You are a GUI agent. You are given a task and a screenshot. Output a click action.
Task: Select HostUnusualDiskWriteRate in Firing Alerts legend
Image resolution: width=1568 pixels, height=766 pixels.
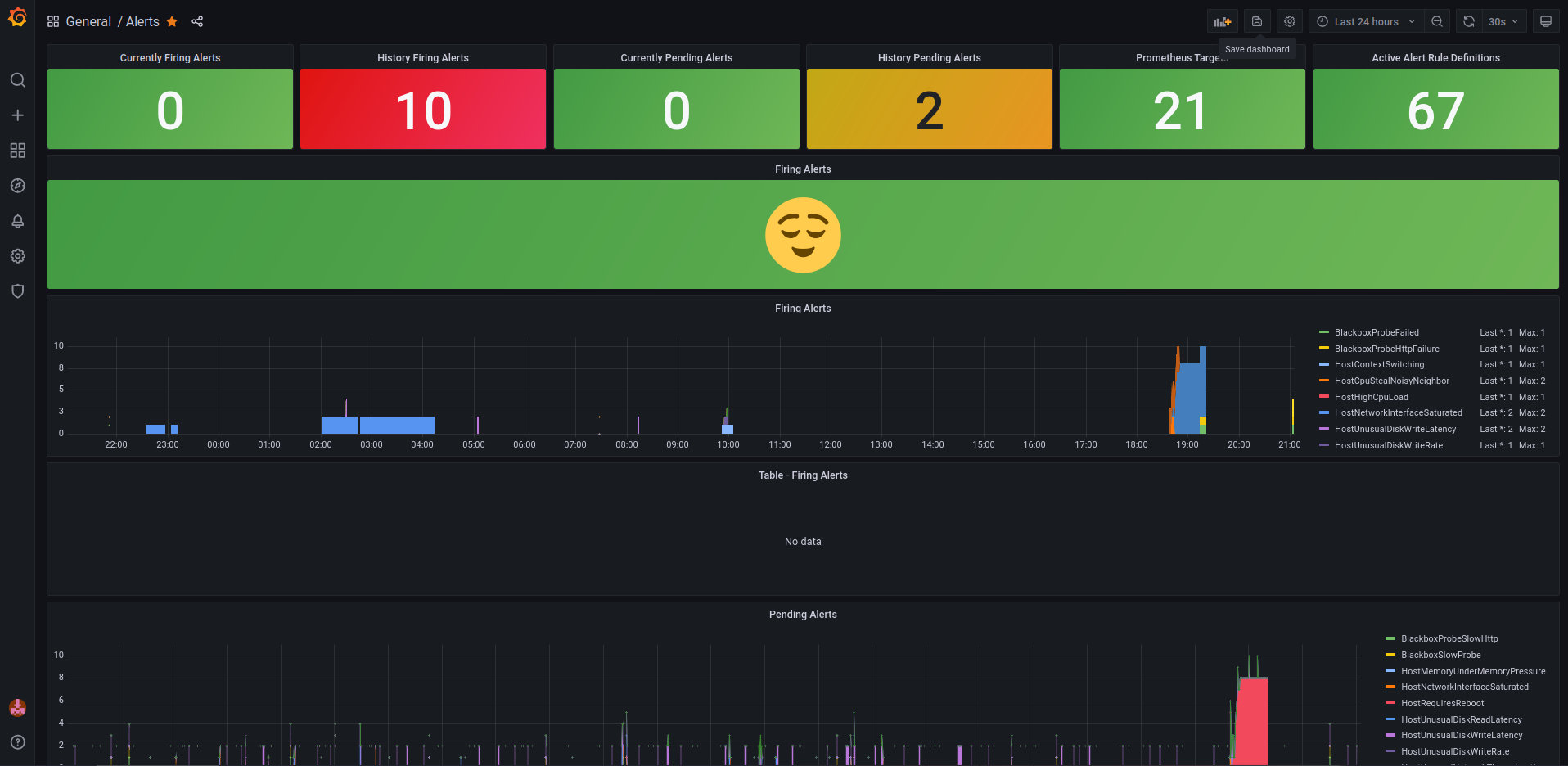click(1389, 446)
